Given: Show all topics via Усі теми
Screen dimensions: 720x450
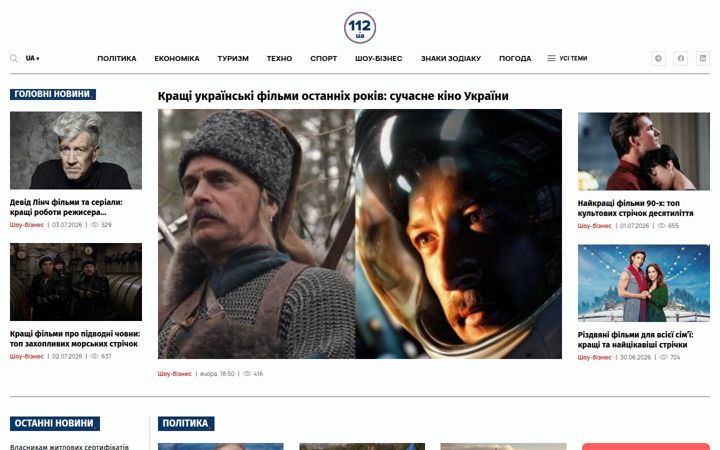Looking at the screenshot, I should click(573, 58).
